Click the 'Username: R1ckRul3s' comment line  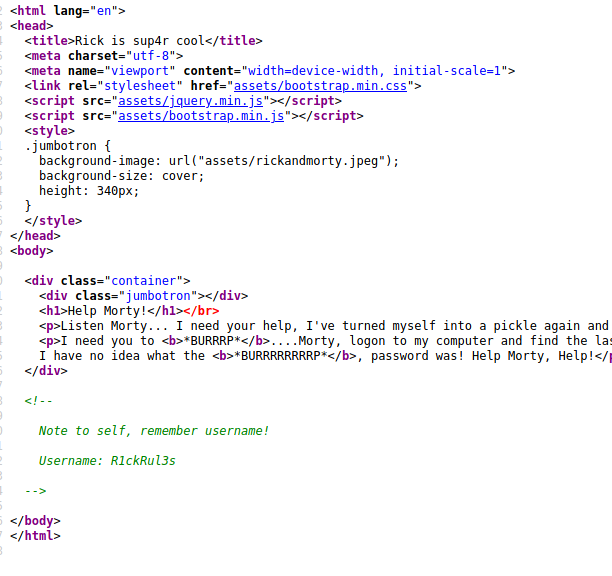pyautogui.click(x=107, y=461)
